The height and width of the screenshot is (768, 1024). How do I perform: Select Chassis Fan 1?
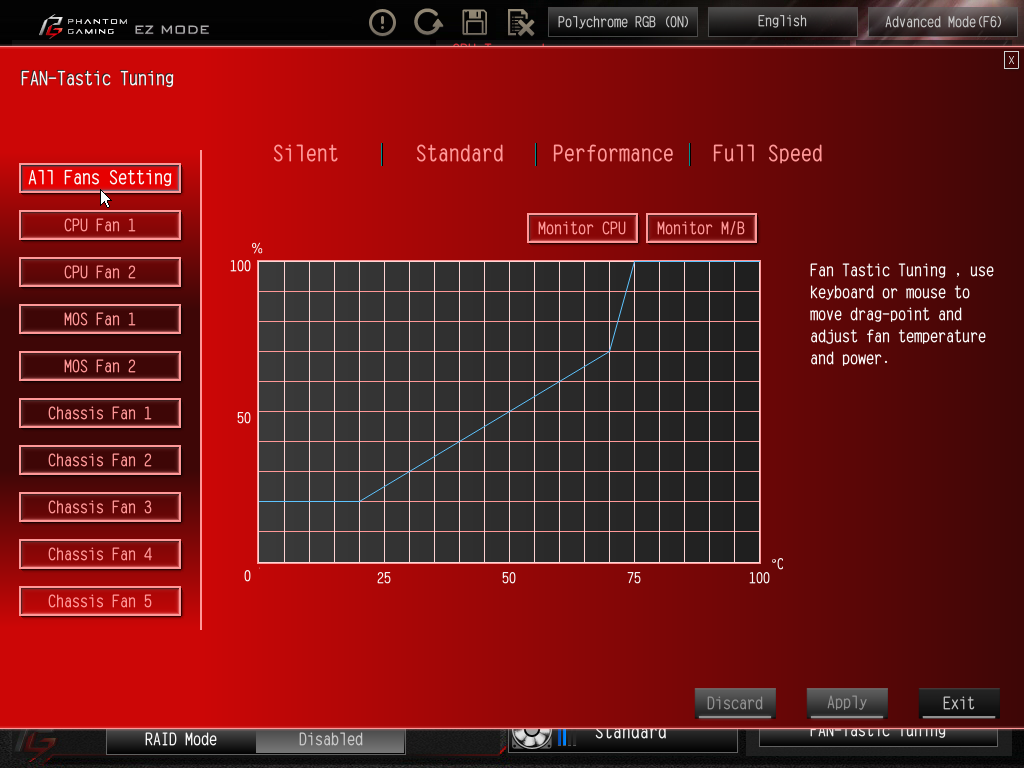100,413
